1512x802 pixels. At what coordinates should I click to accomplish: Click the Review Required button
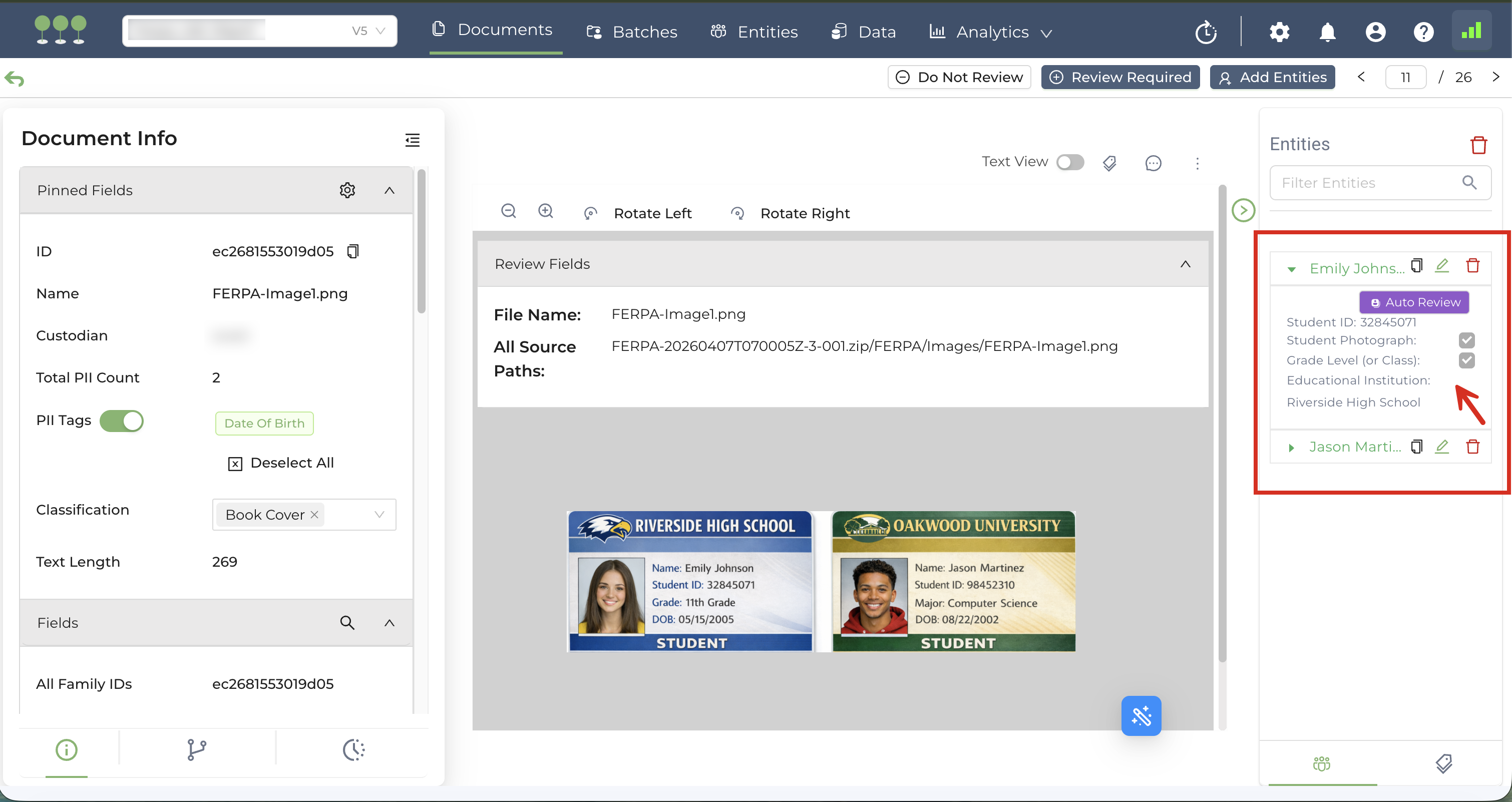[x=1120, y=77]
